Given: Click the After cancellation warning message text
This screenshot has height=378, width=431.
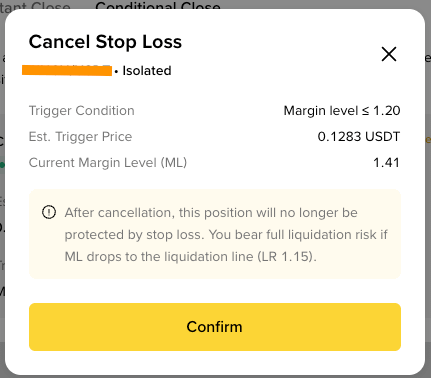Looking at the screenshot, I should coord(226,234).
